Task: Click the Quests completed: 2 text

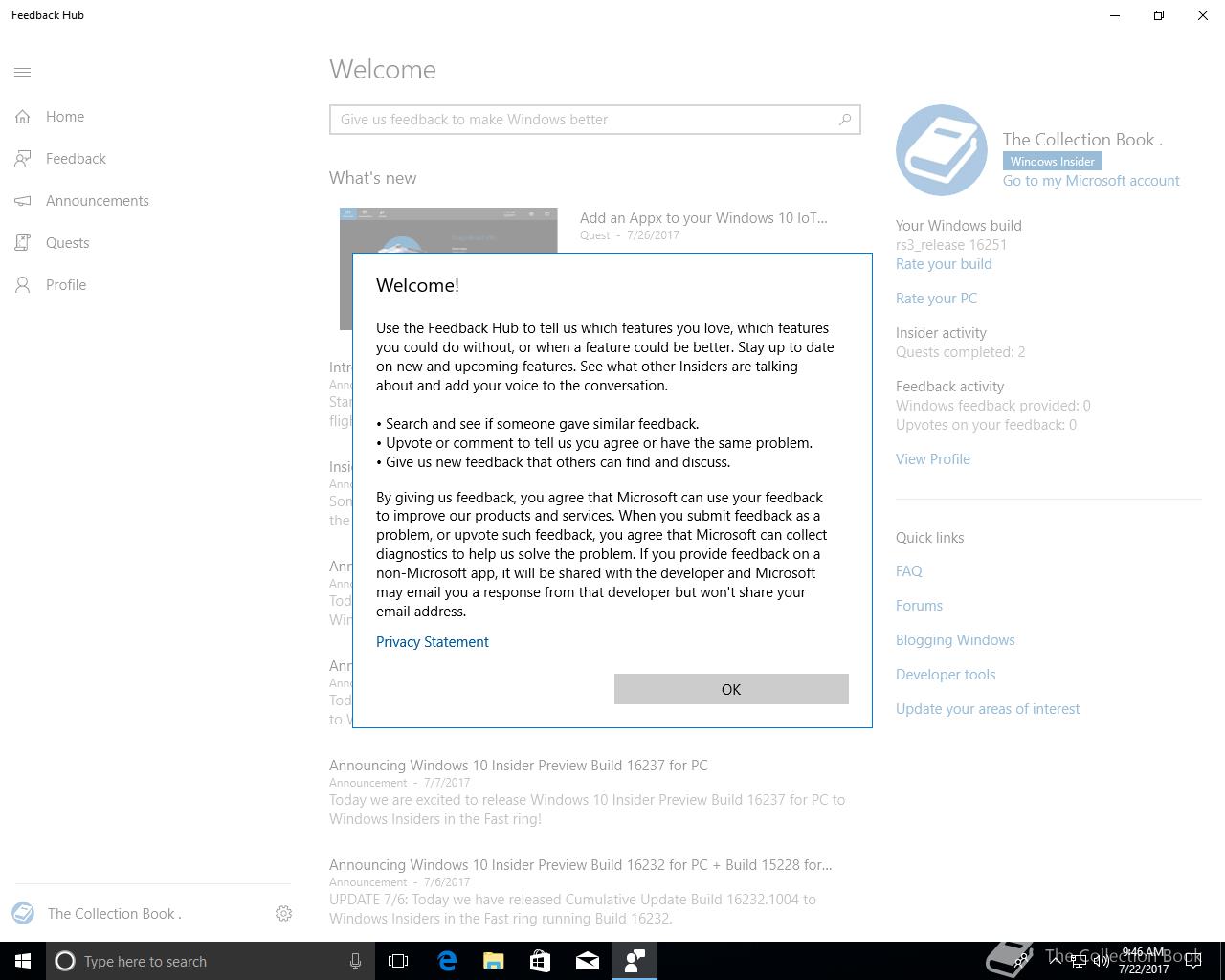Action: tap(960, 352)
